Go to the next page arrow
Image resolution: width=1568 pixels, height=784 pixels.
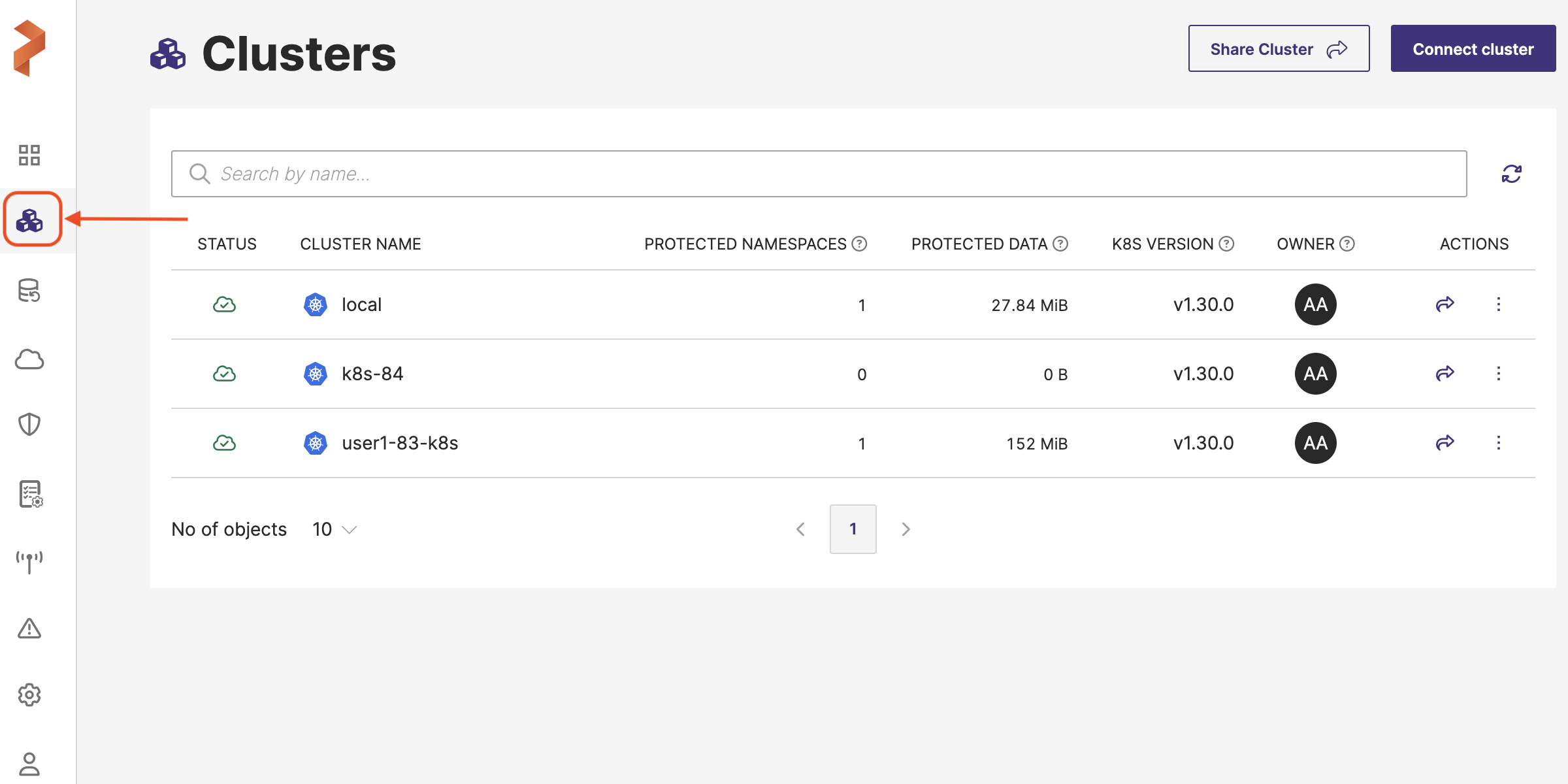point(906,529)
